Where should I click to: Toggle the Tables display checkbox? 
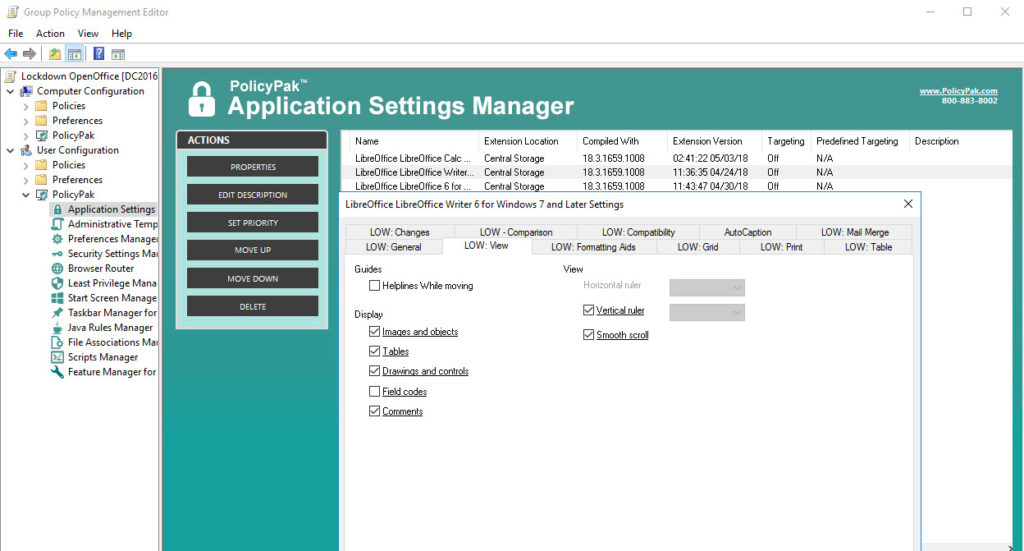pos(374,351)
